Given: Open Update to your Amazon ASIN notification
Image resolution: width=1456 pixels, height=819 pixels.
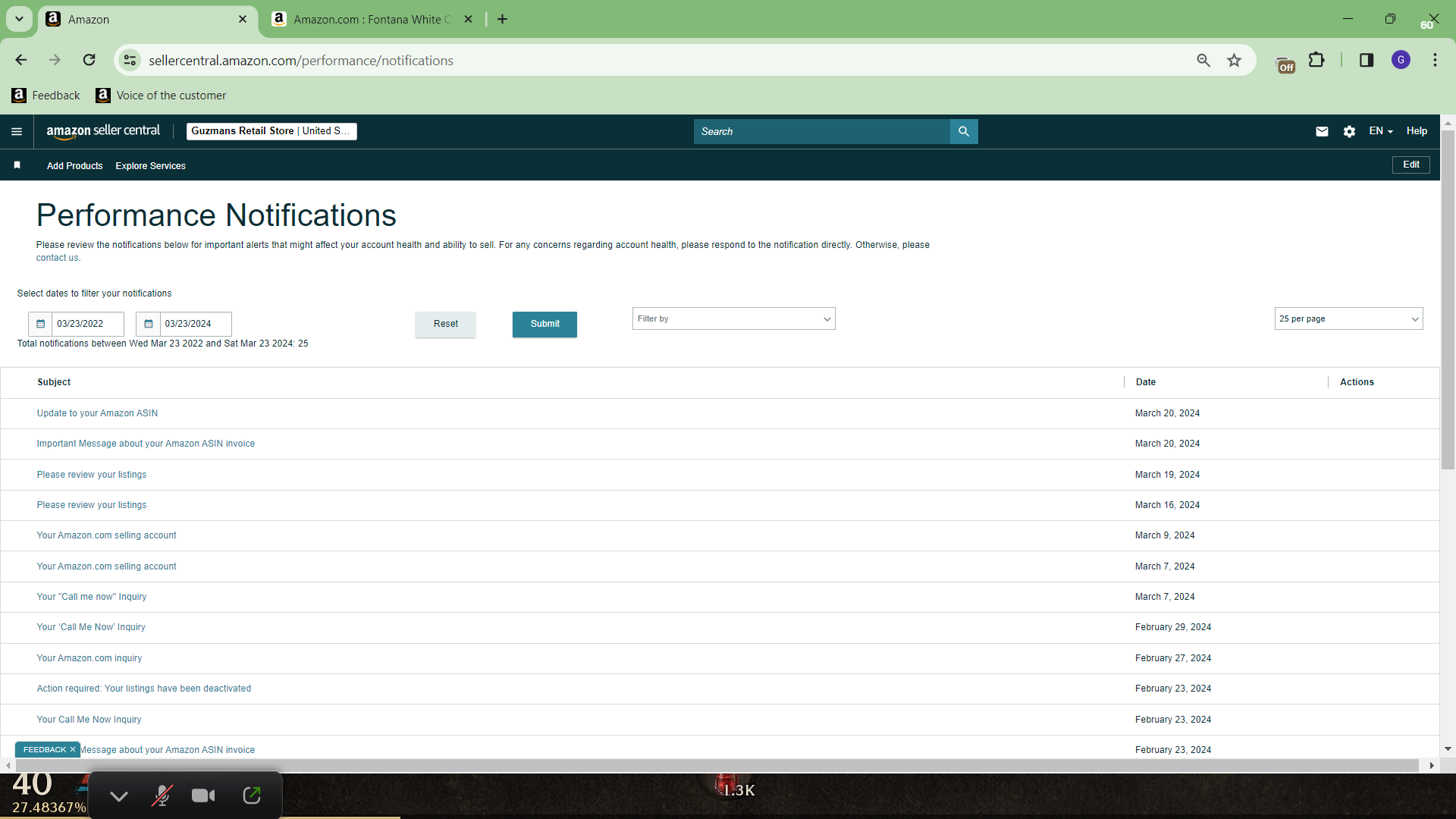Looking at the screenshot, I should (x=97, y=413).
